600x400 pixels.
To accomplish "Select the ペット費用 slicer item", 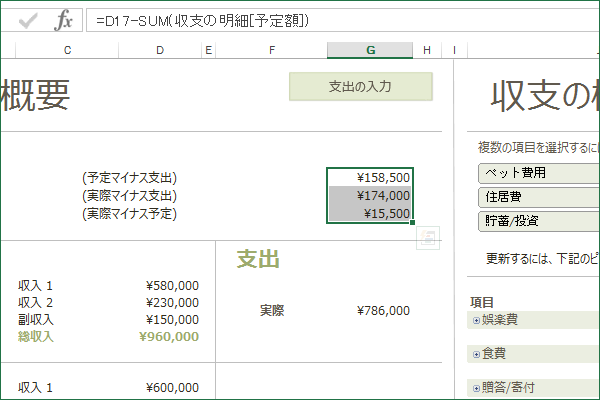I will click(539, 173).
